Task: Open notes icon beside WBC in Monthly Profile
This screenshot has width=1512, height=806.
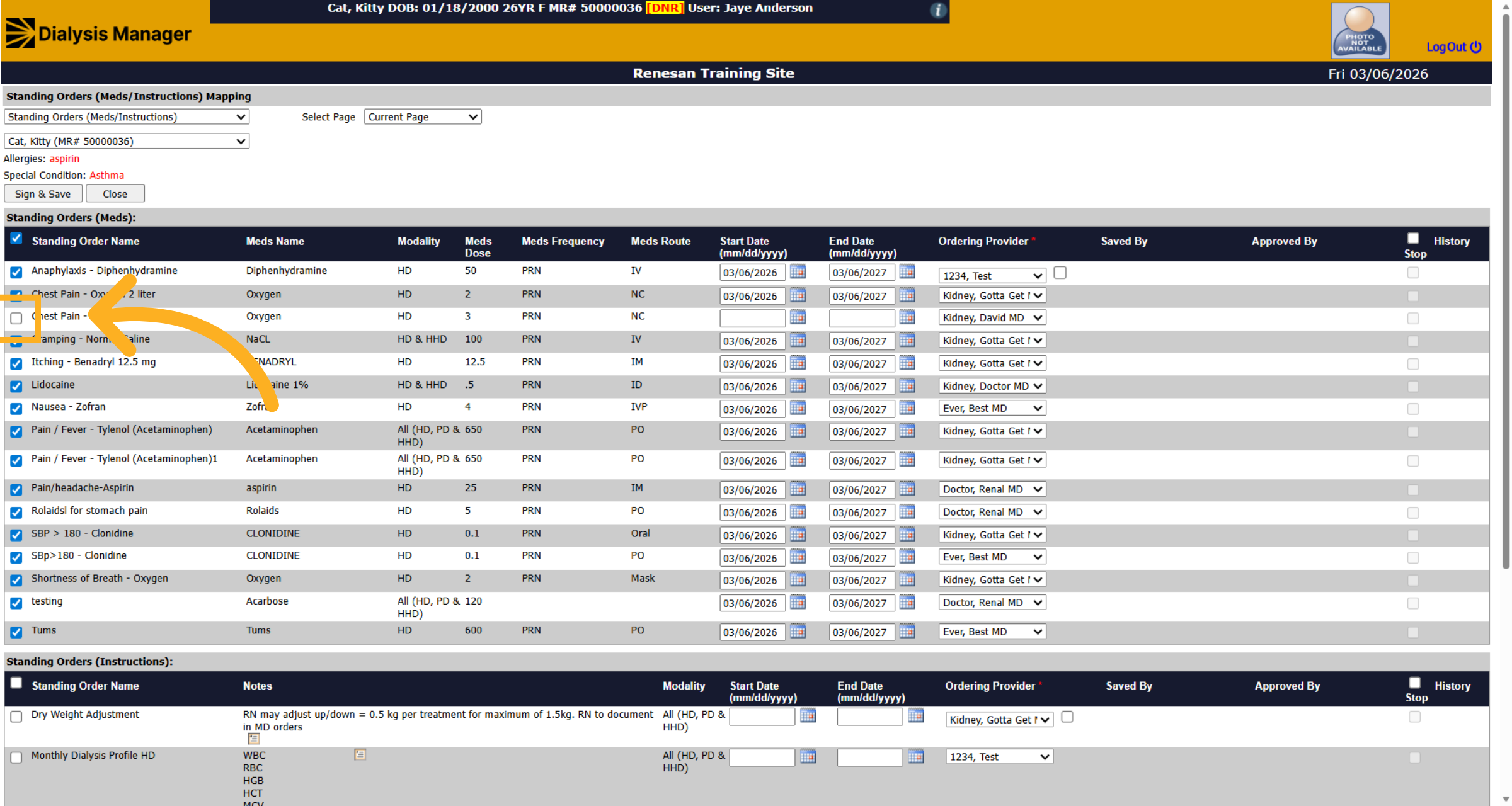Action: (x=360, y=754)
